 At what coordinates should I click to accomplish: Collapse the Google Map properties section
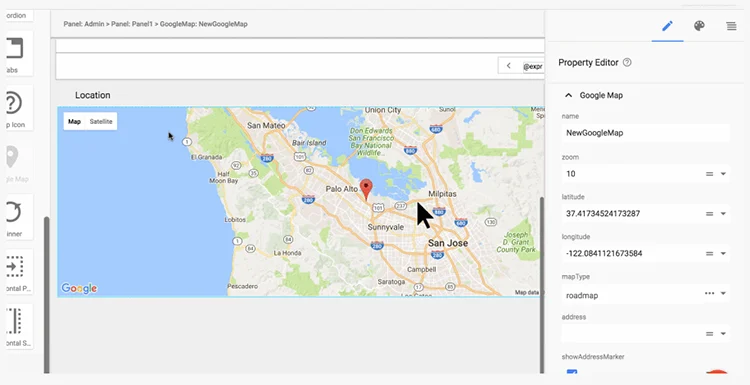coord(568,95)
